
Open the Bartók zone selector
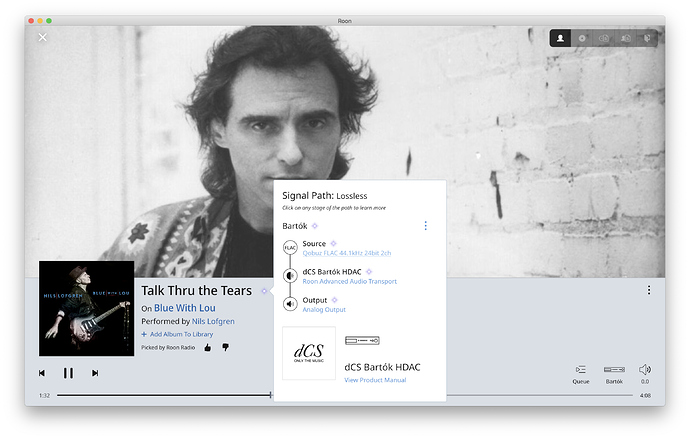tap(614, 374)
